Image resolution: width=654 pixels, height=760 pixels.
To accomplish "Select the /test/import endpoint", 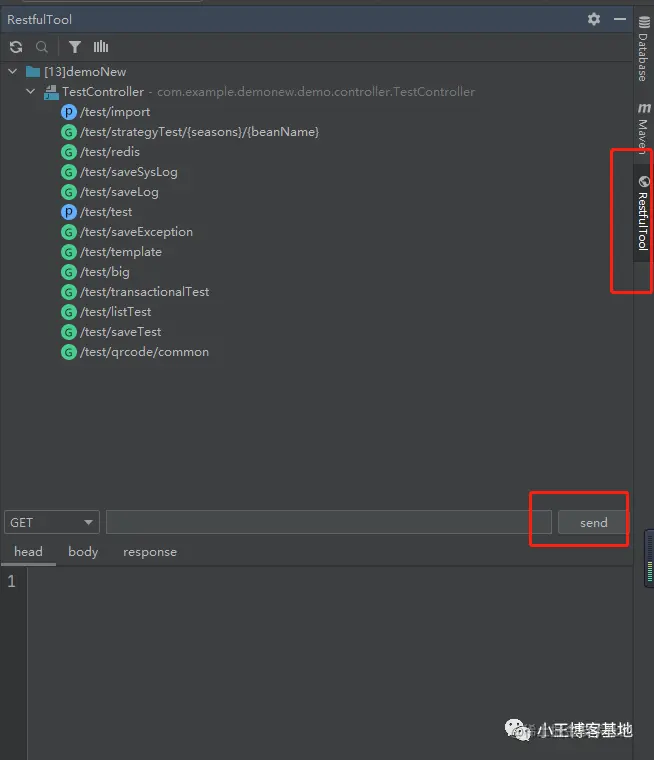I will (115, 112).
